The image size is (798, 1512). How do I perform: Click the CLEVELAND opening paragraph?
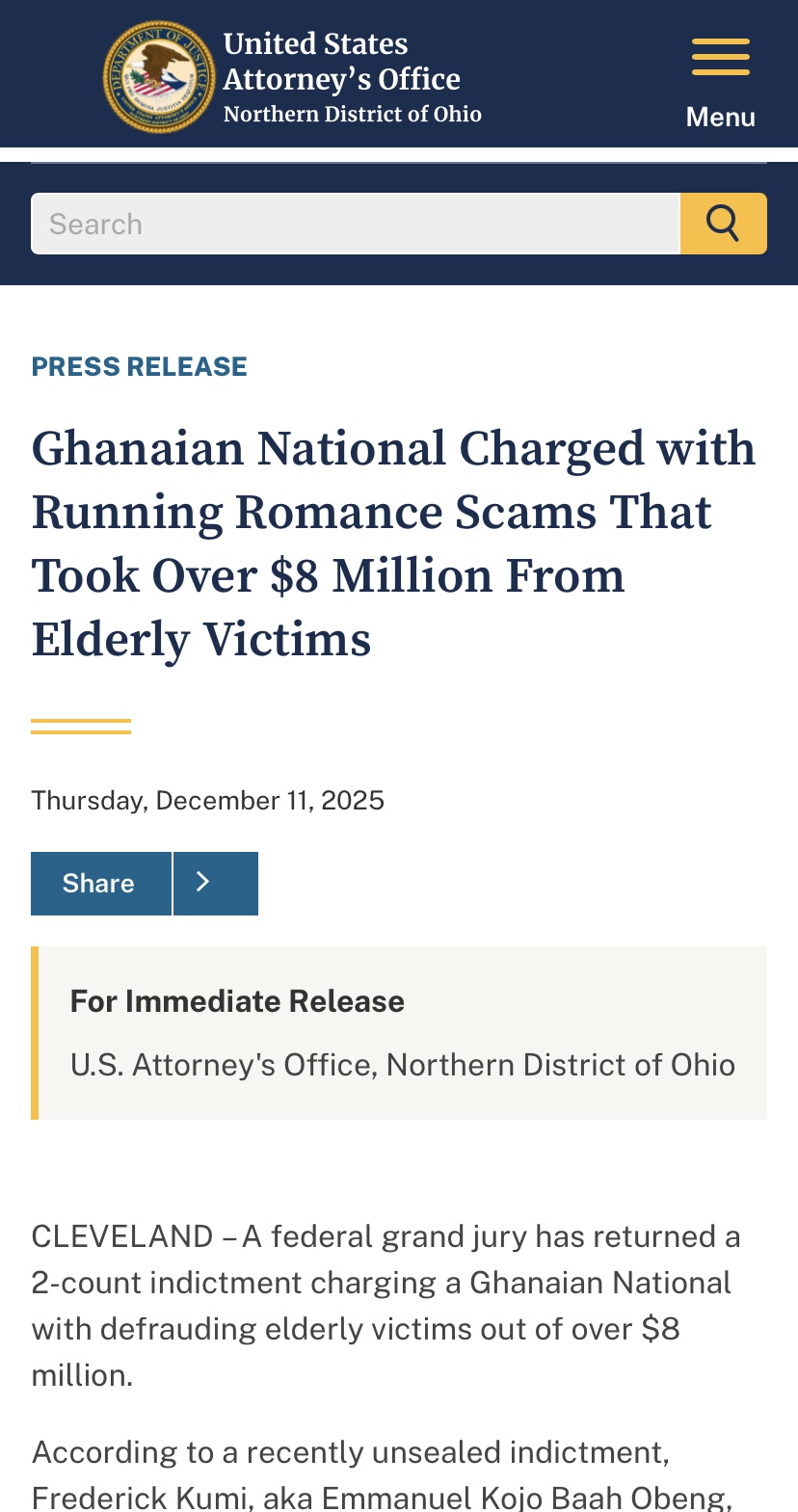click(386, 1305)
